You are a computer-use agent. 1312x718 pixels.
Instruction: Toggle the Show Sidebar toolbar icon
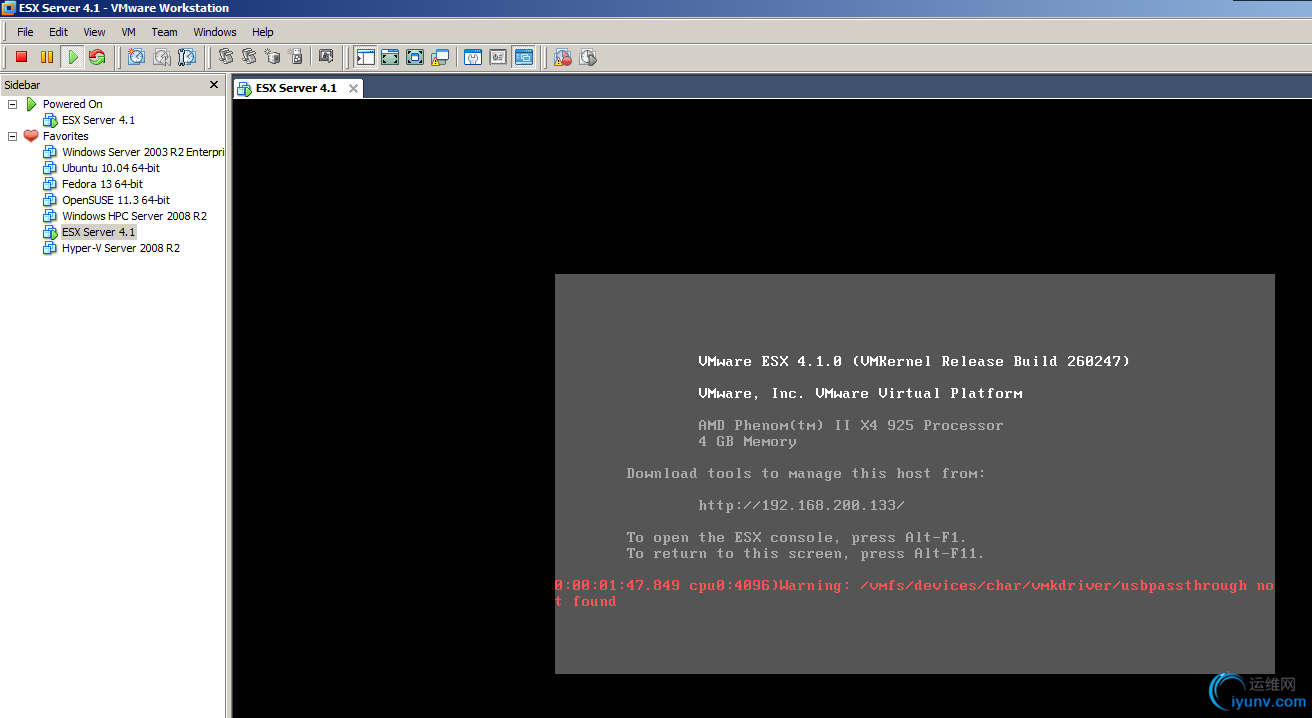tap(365, 57)
